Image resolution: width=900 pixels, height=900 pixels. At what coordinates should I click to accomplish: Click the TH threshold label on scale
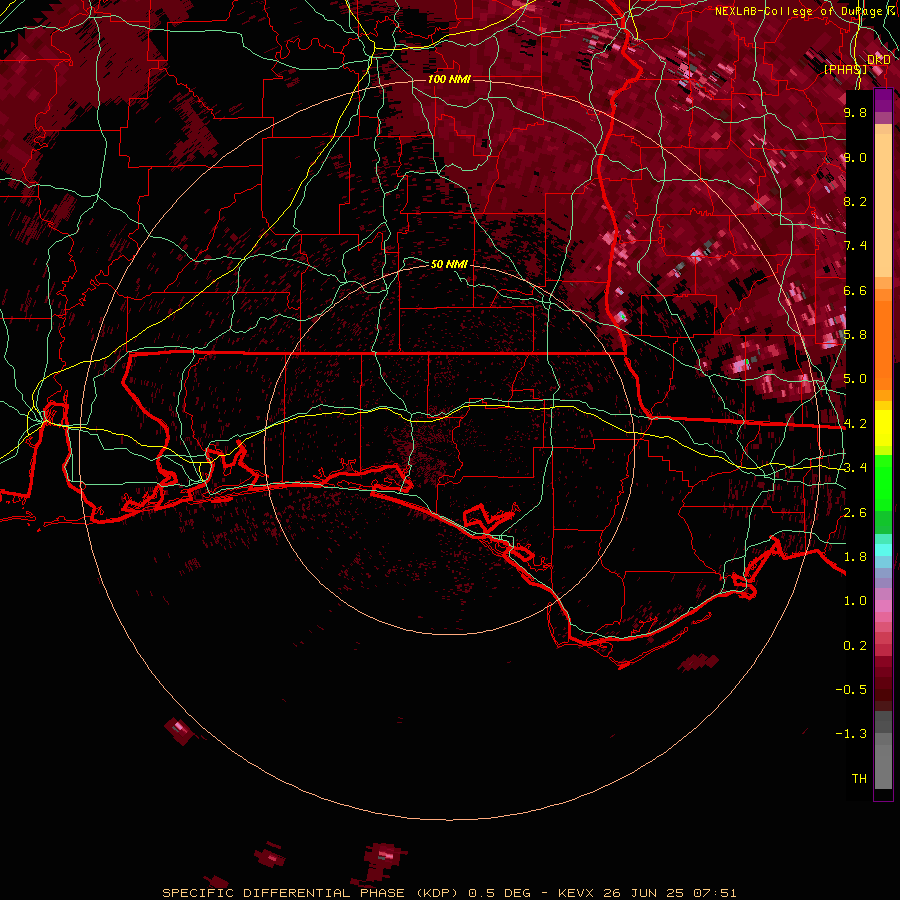click(859, 779)
